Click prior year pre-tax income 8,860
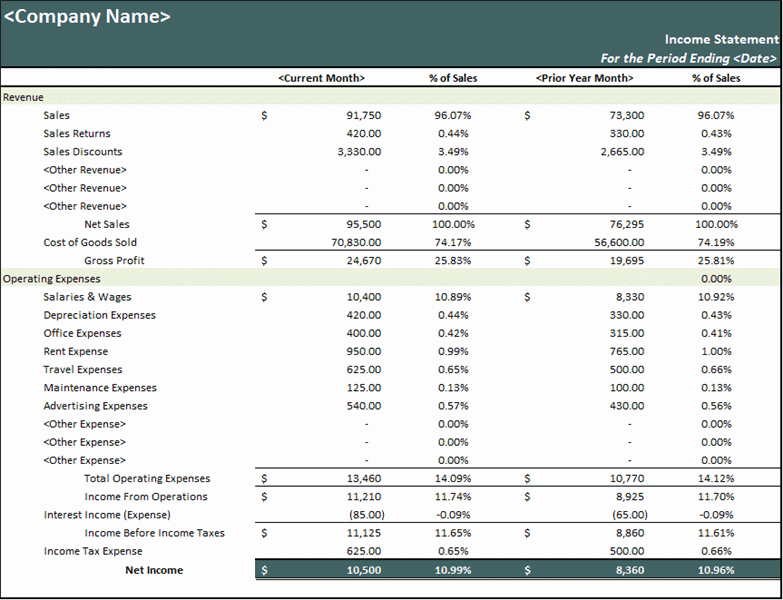The width and height of the screenshot is (783, 600). point(630,533)
